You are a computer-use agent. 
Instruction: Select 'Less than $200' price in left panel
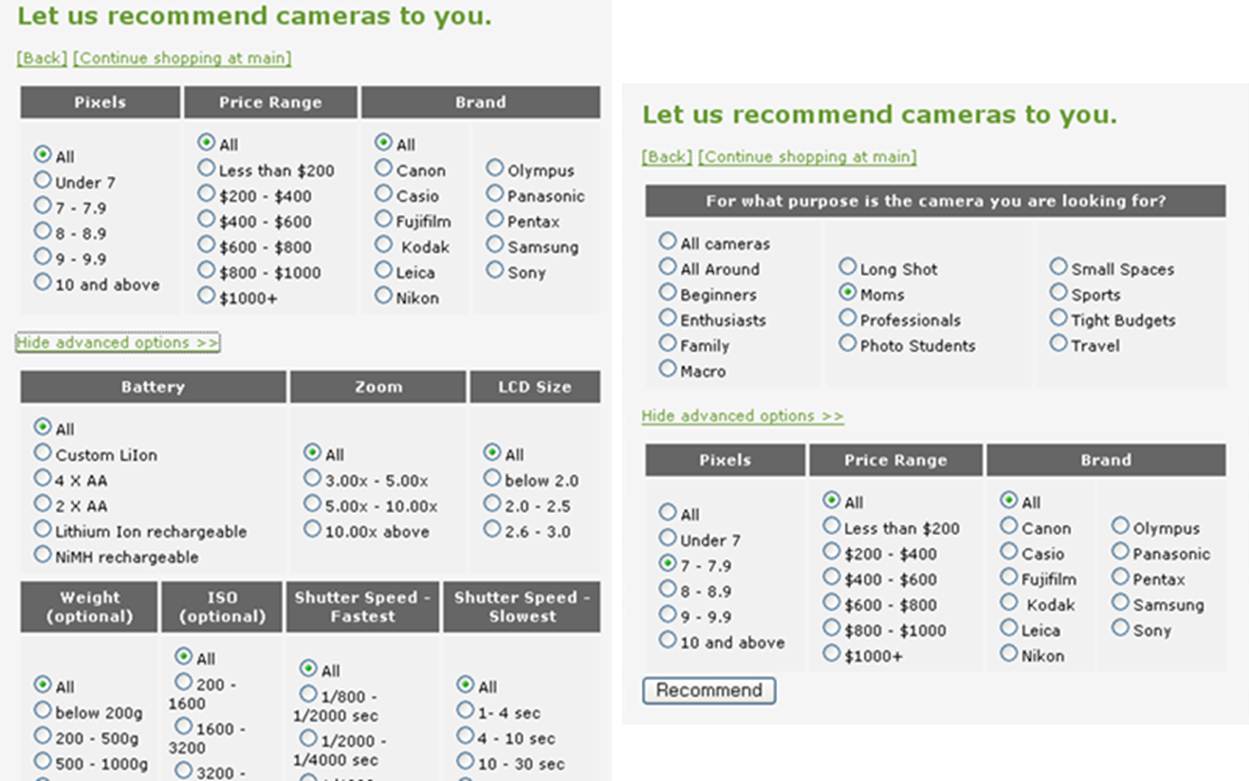tap(206, 168)
